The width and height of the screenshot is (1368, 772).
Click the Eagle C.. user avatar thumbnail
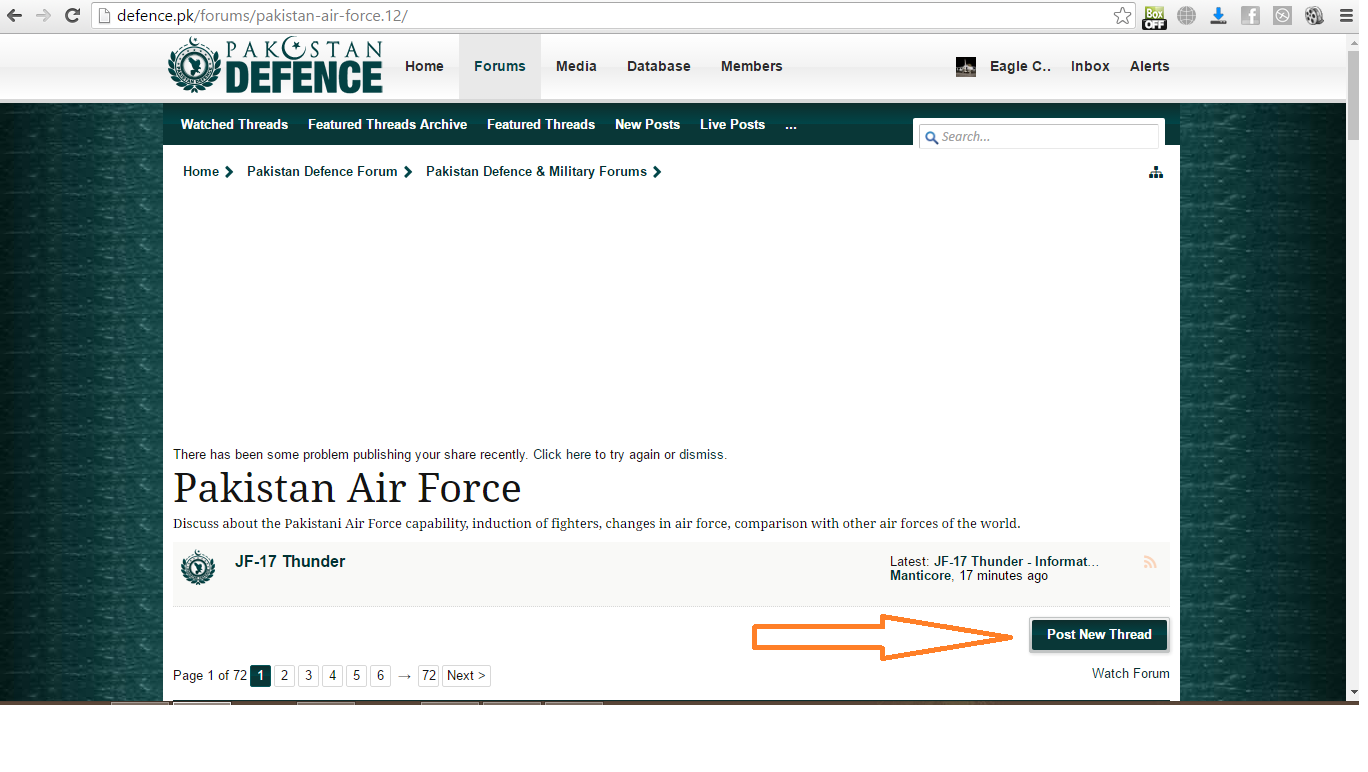pyautogui.click(x=966, y=67)
